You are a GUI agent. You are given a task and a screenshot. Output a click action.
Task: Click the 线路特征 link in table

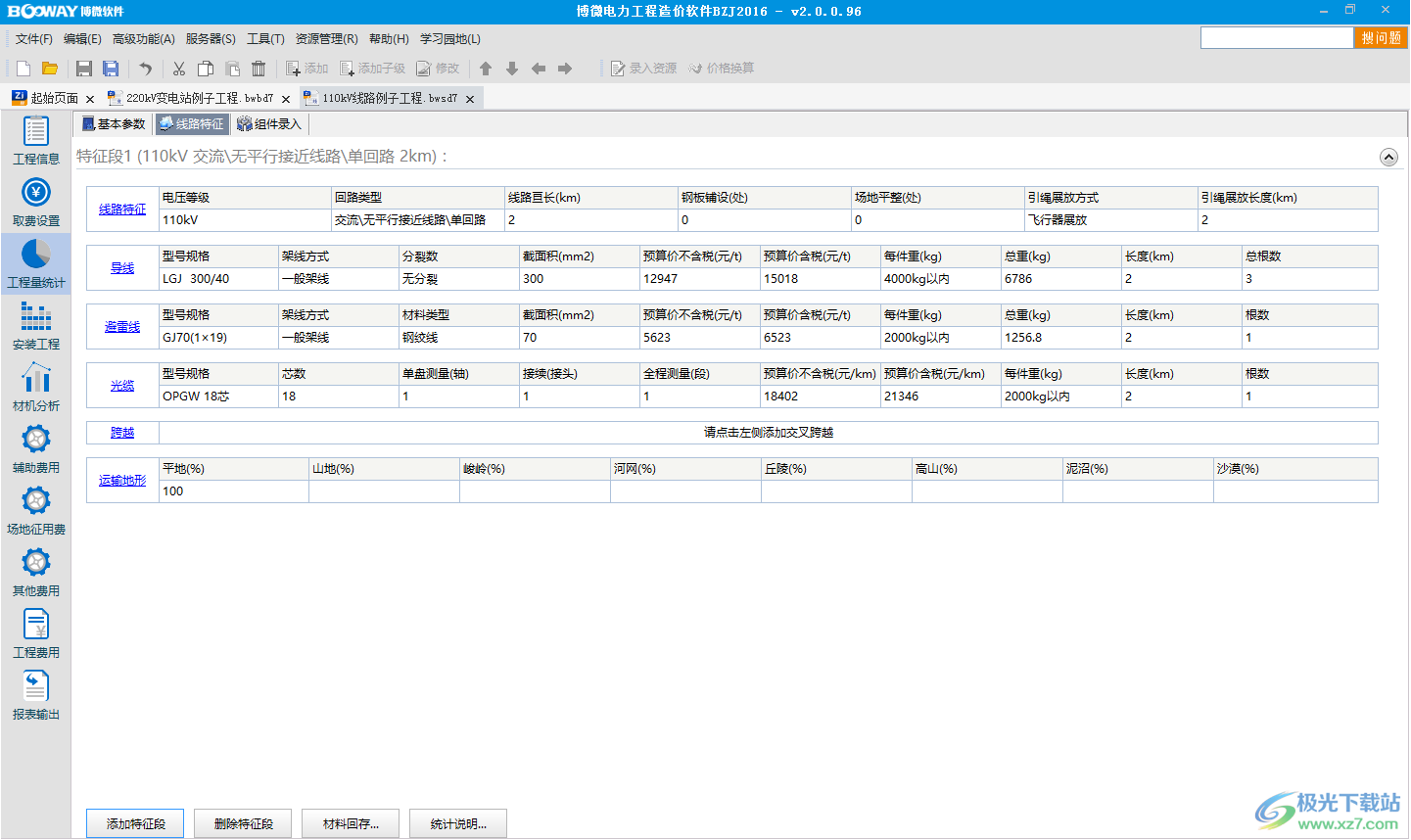pos(122,210)
